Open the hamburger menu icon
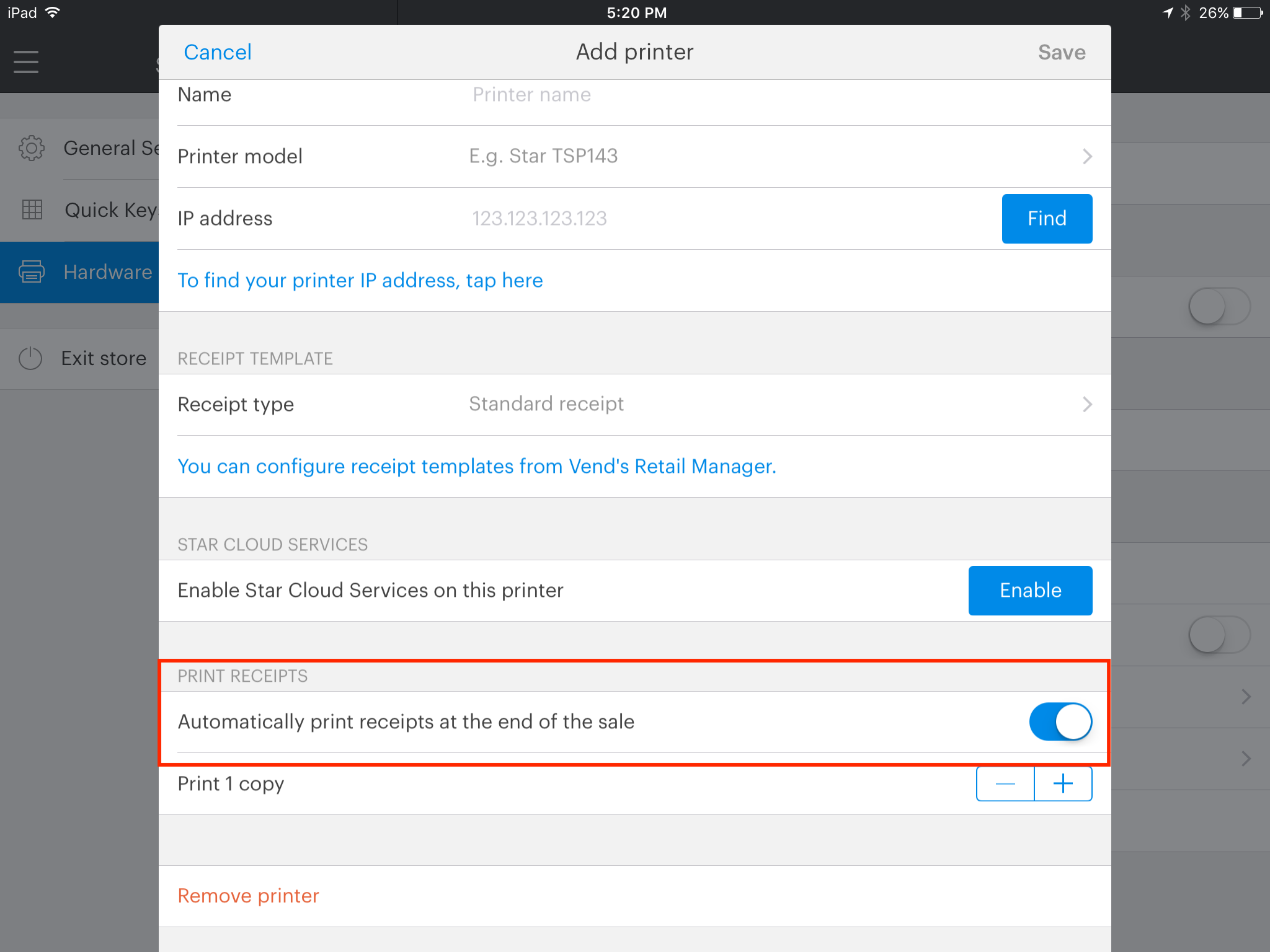 point(26,62)
